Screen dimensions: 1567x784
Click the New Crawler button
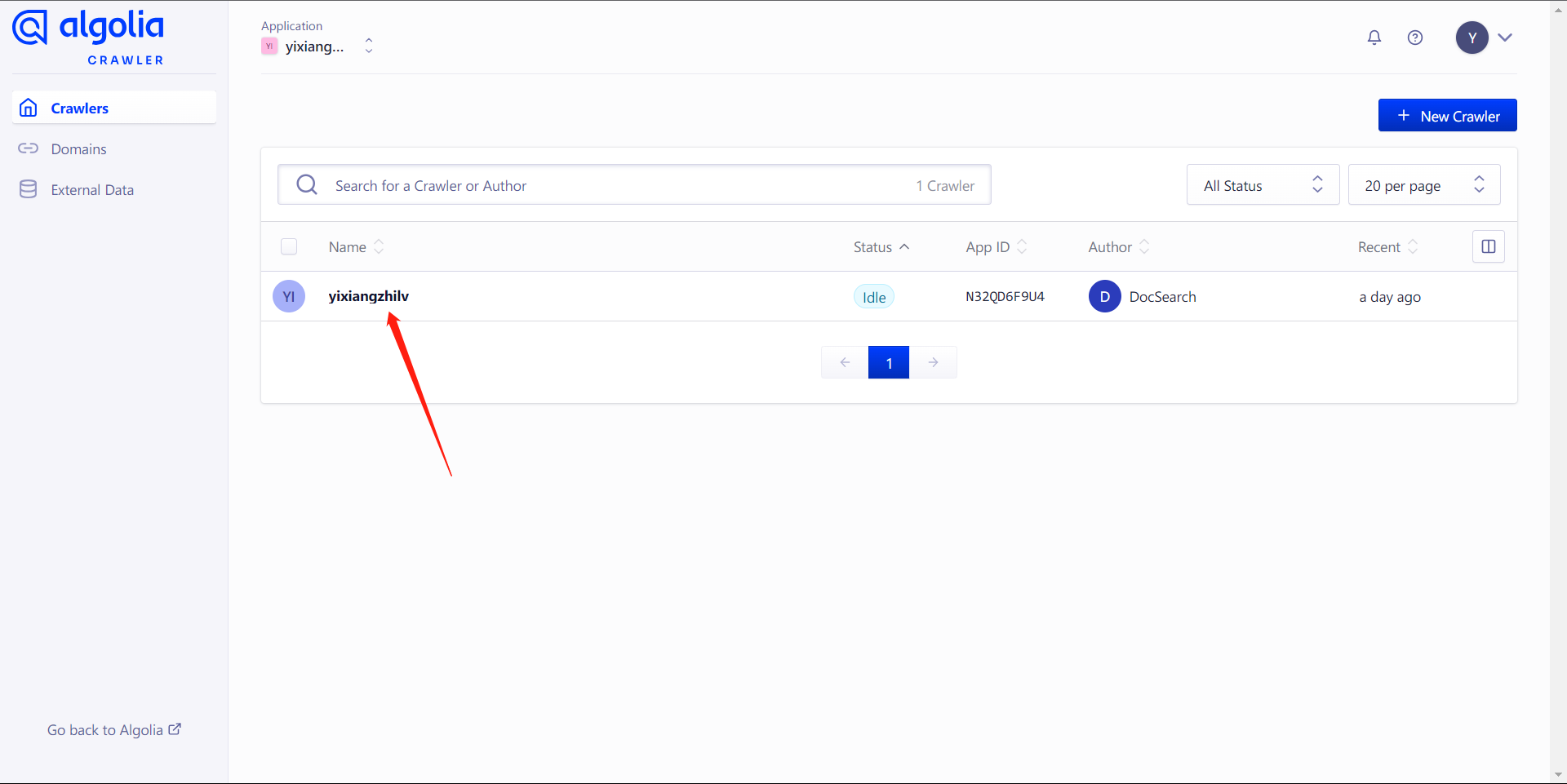(1447, 116)
